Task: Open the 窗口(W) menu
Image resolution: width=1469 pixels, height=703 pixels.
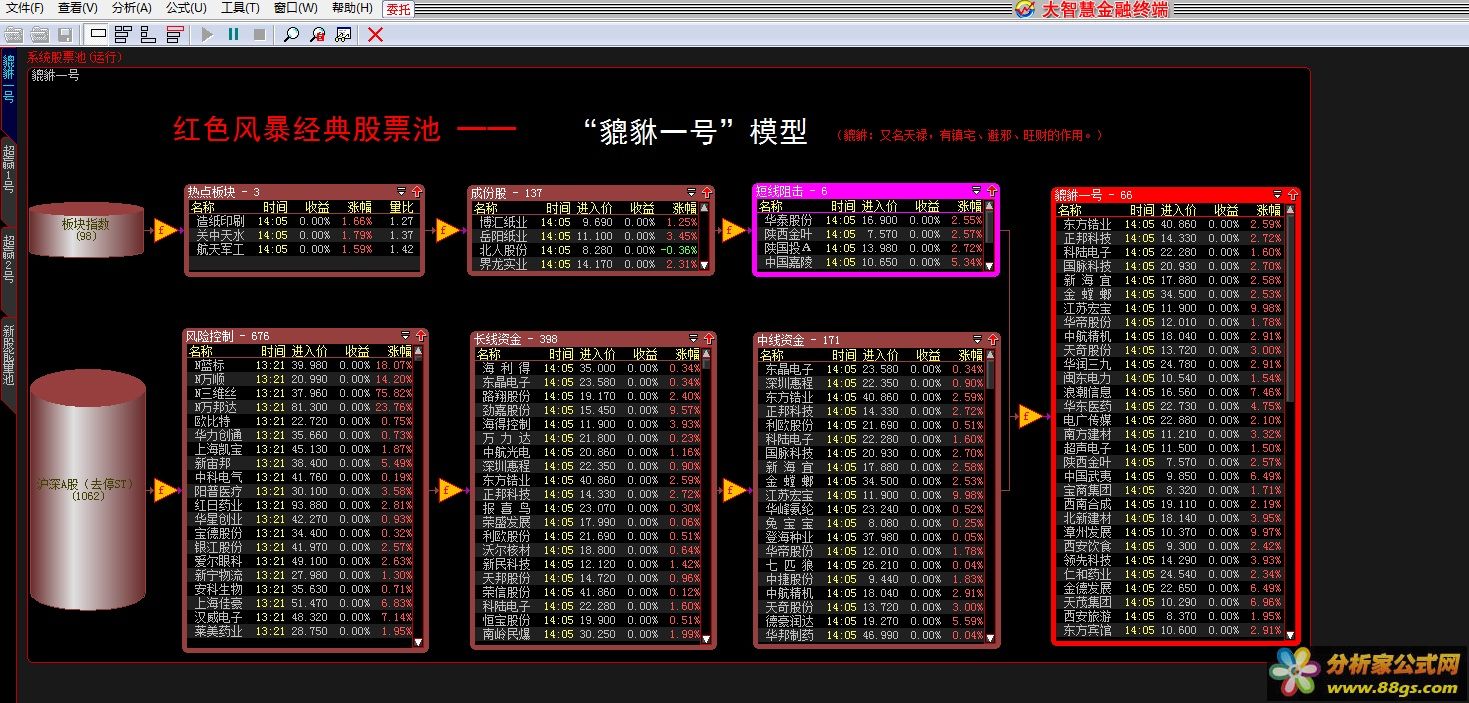Action: point(296,8)
